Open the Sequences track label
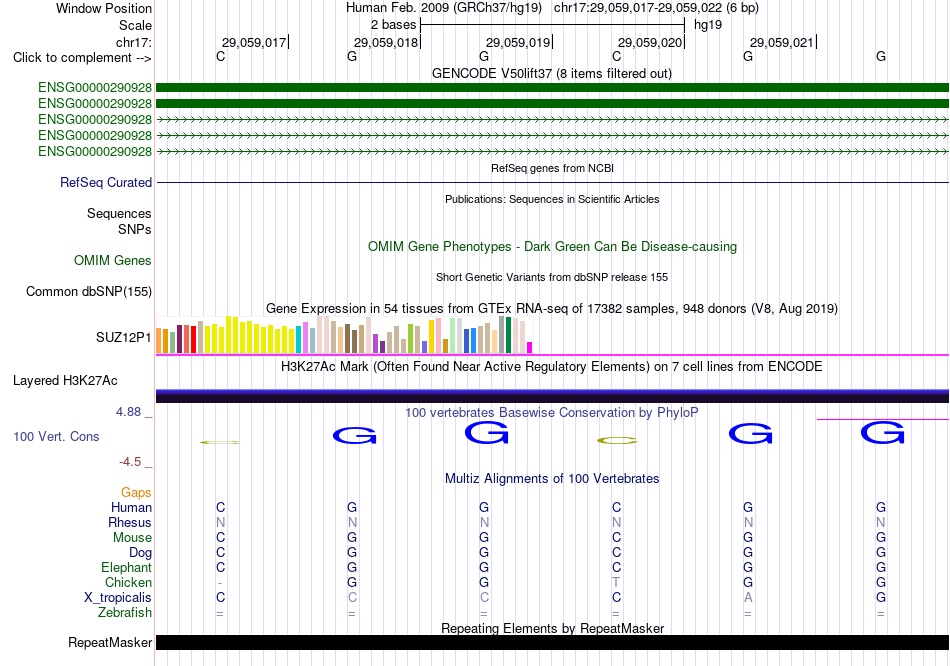This screenshot has width=950, height=666. [x=119, y=213]
